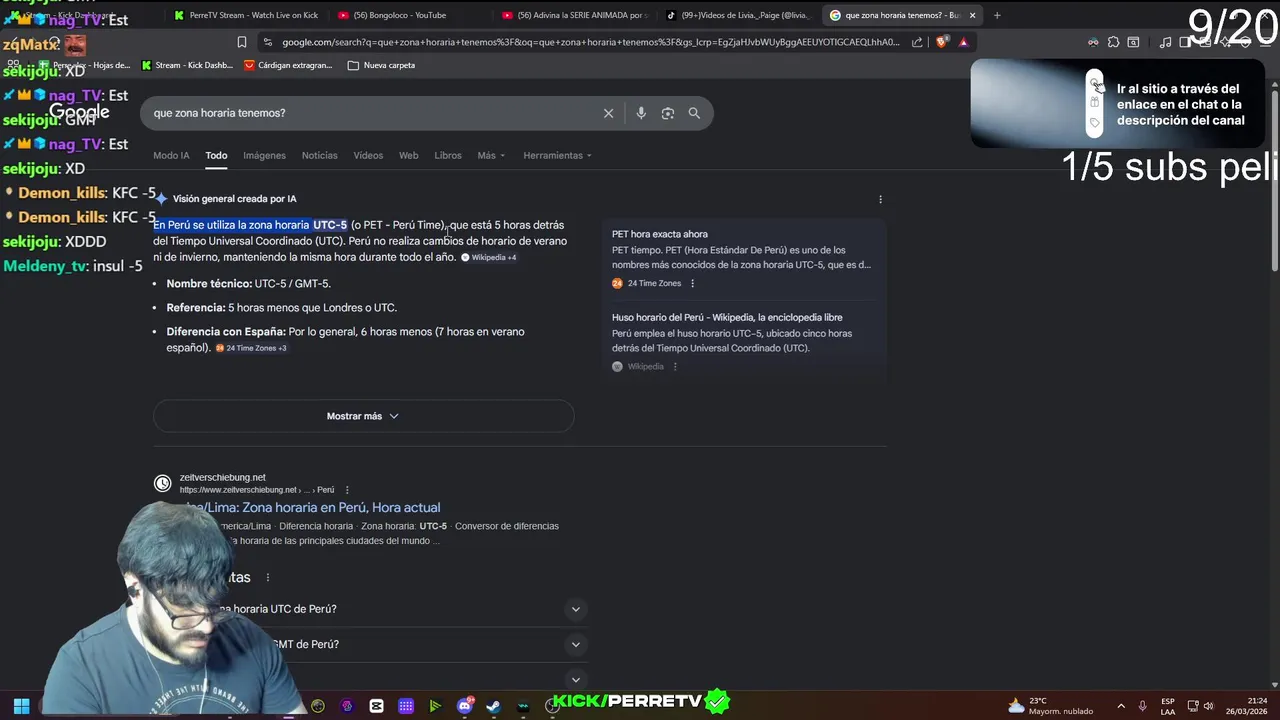Click the magnifier search submit icon
This screenshot has height=720, width=1280.
(x=694, y=113)
